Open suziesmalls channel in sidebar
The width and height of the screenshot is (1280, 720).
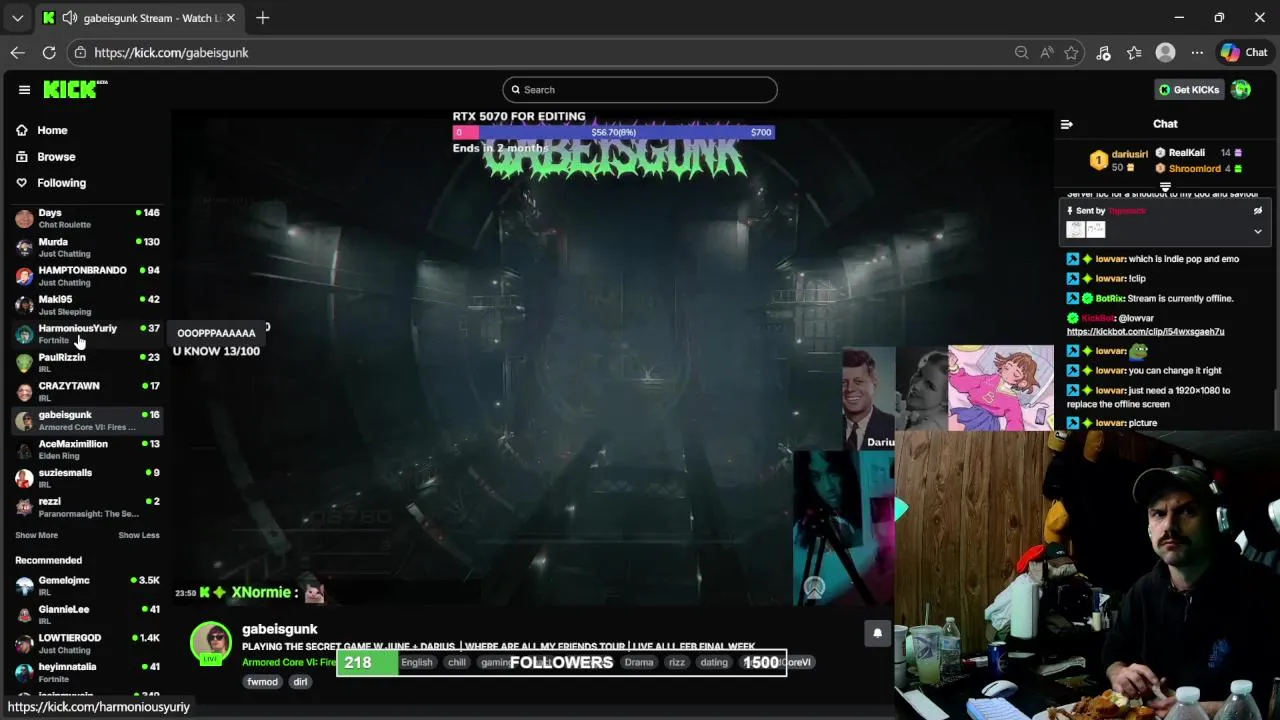pyautogui.click(x=87, y=478)
